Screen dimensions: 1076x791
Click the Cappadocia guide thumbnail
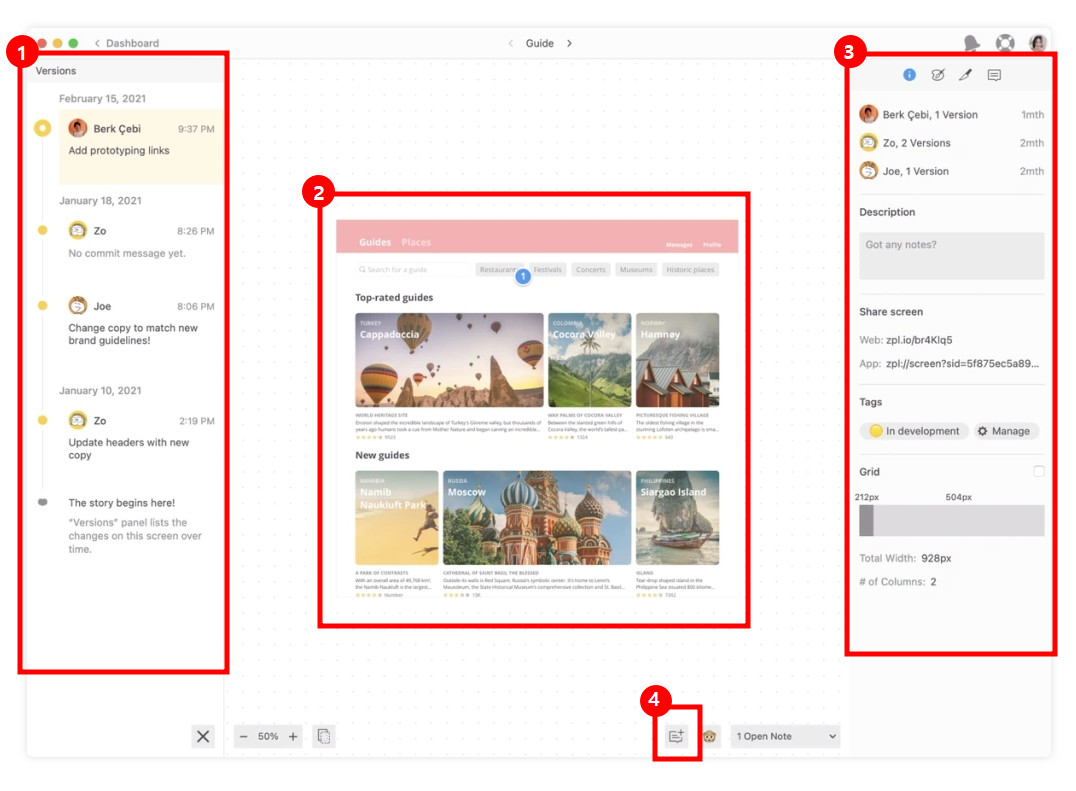(x=449, y=359)
